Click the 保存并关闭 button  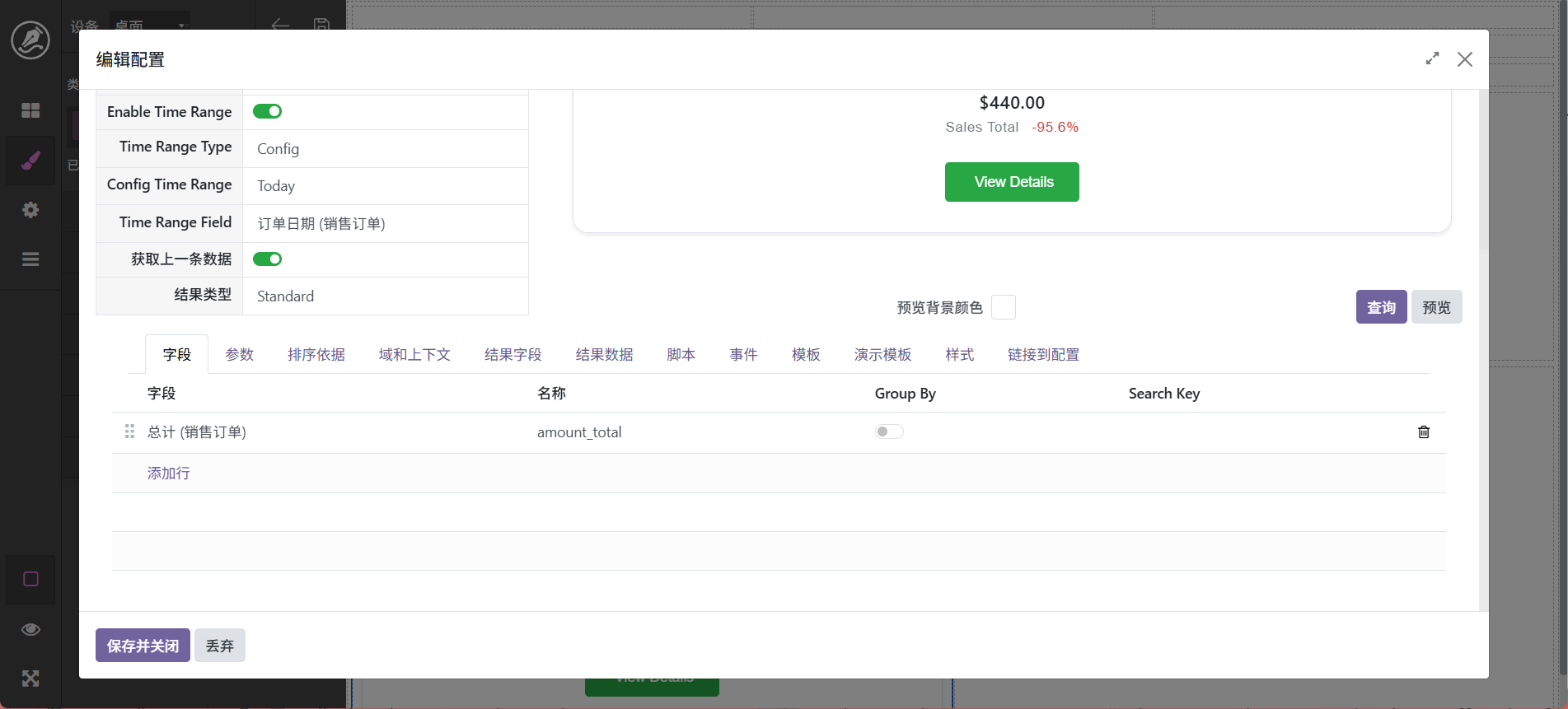pos(143,646)
